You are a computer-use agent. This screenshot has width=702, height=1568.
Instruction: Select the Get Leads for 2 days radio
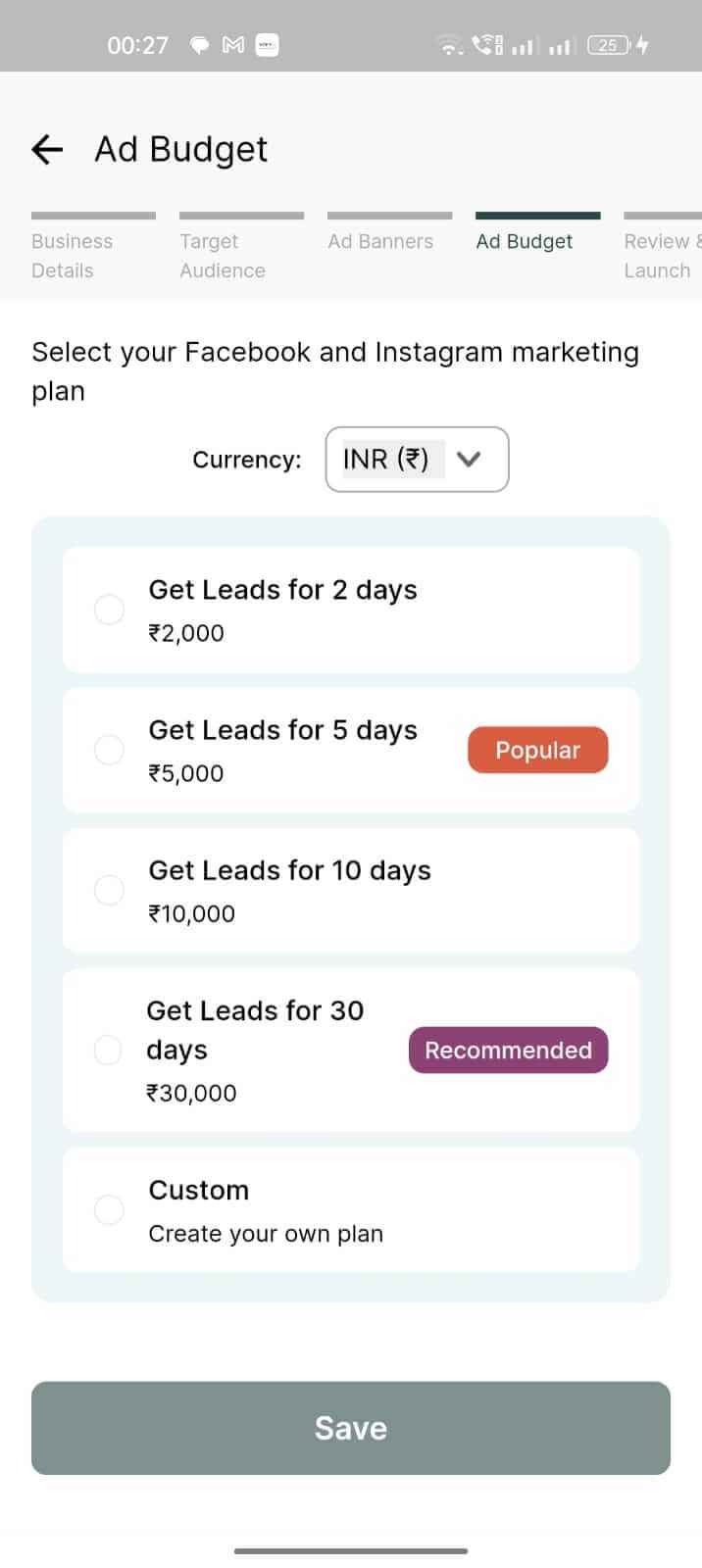109,610
